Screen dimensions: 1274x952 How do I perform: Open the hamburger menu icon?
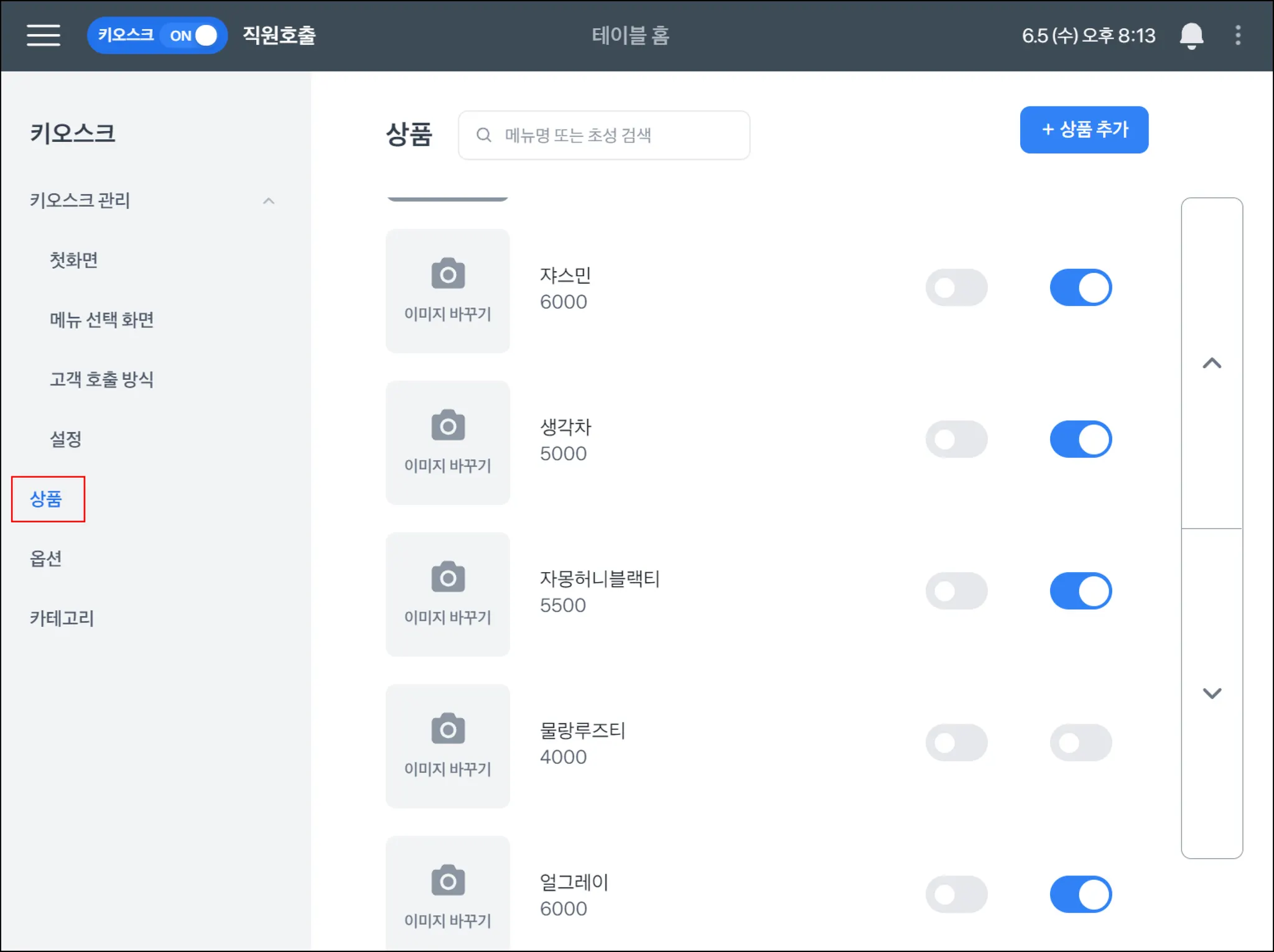point(44,35)
